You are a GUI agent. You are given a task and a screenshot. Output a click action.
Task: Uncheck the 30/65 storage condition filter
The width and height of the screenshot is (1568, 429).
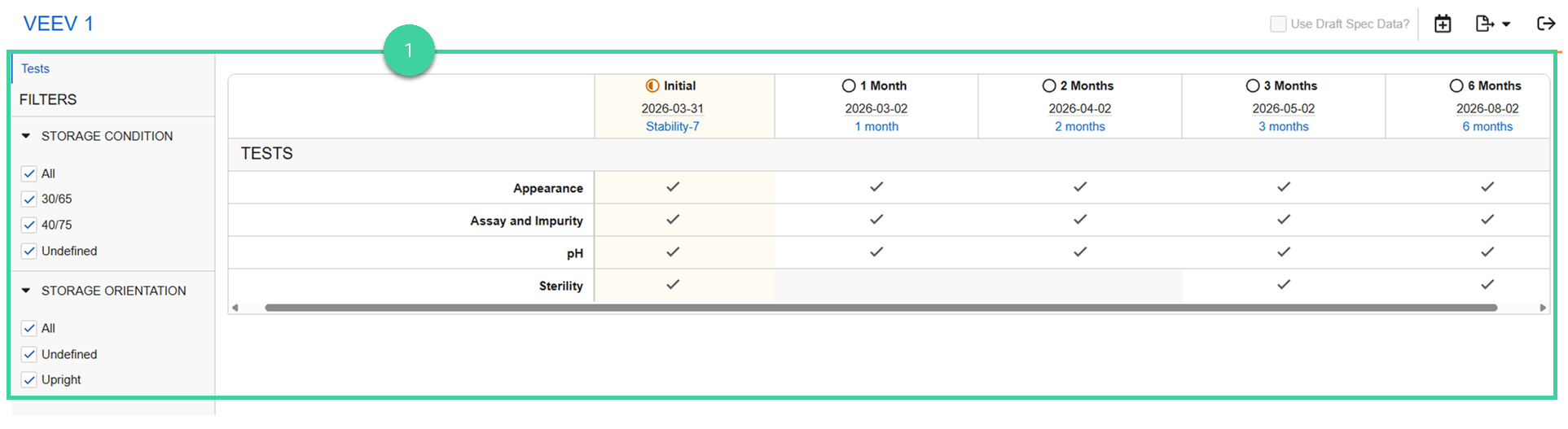(x=29, y=199)
